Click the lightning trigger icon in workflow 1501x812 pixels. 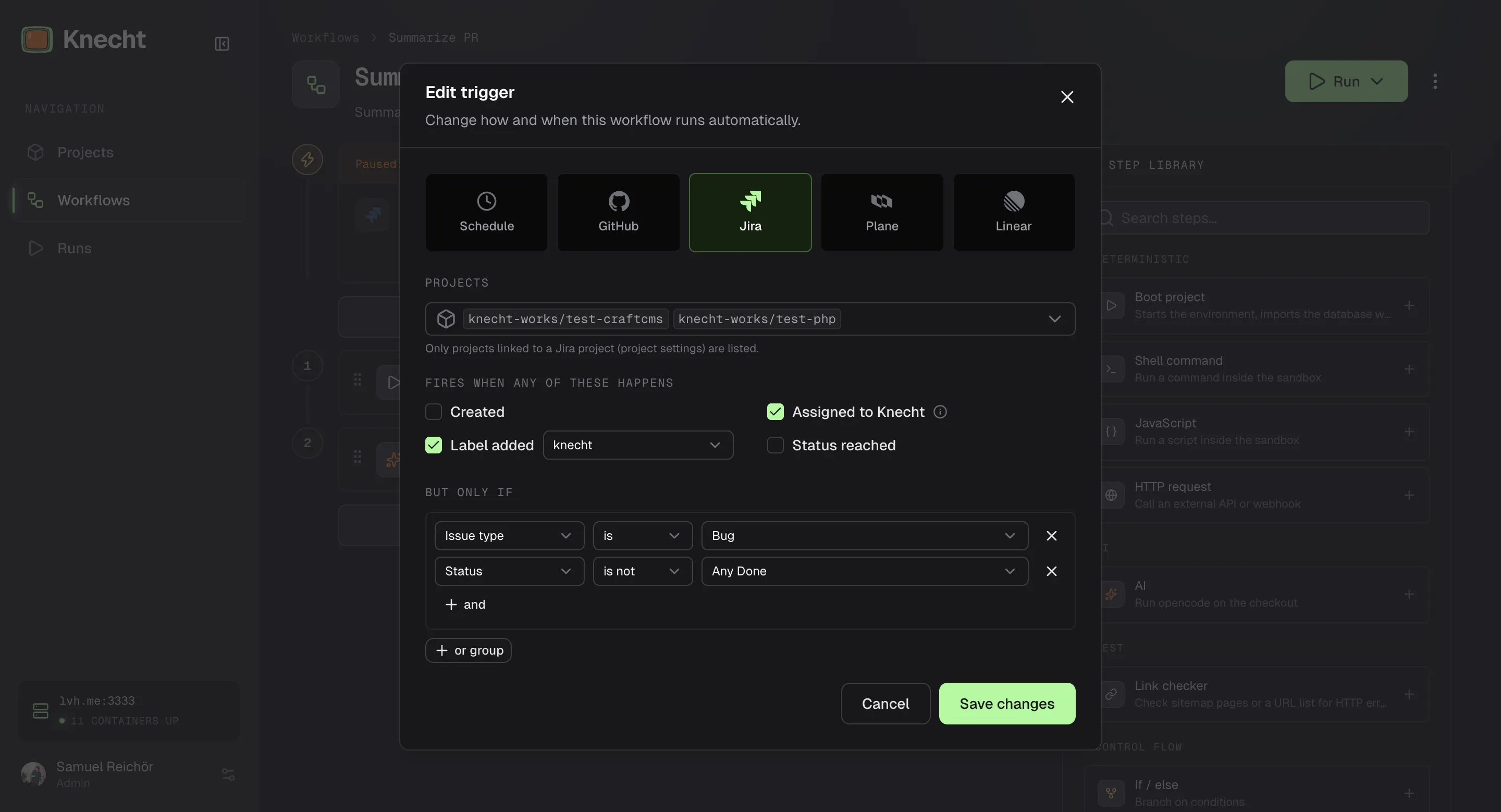pyautogui.click(x=307, y=159)
